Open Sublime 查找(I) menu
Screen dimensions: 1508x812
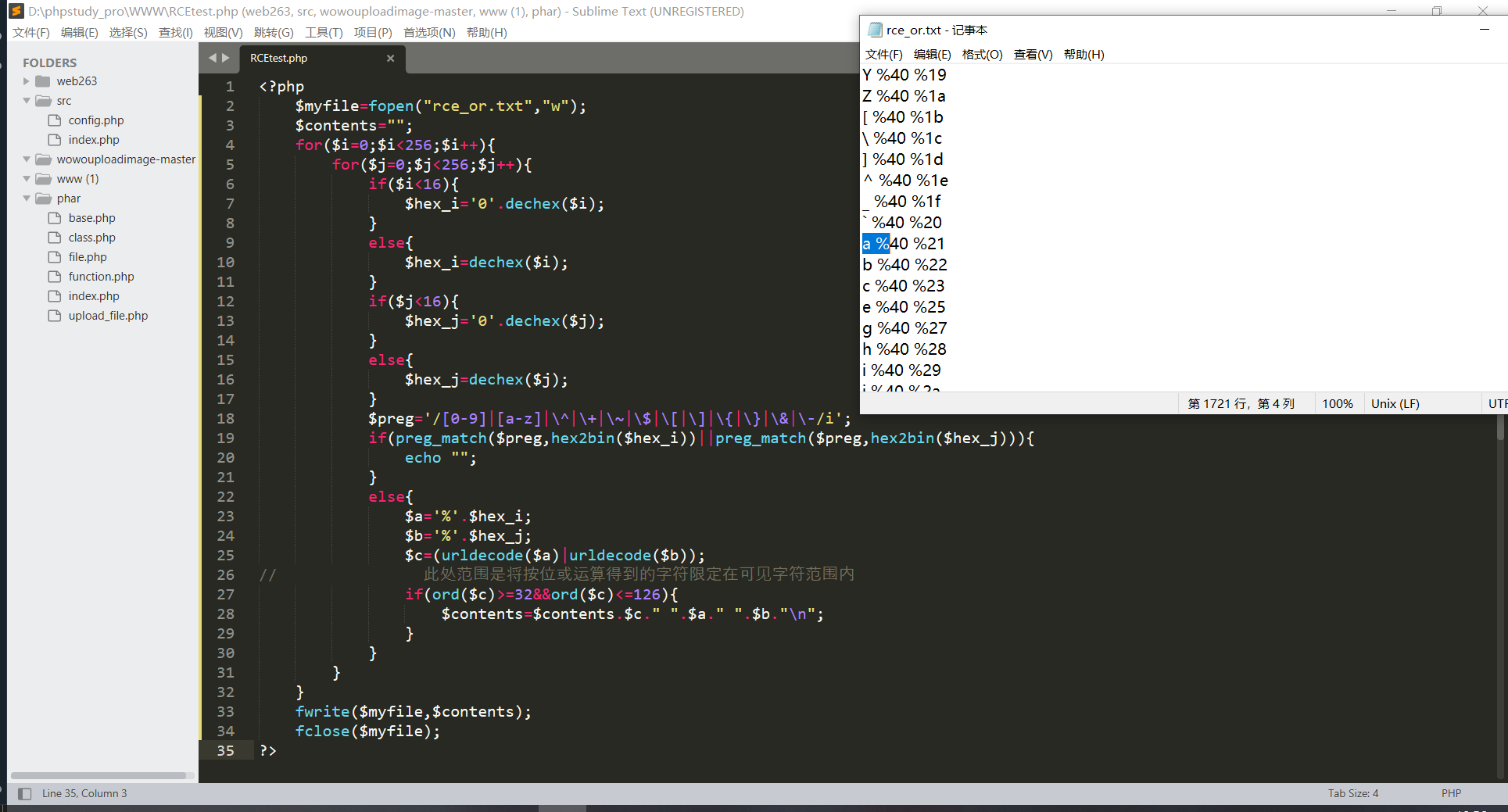pyautogui.click(x=176, y=32)
